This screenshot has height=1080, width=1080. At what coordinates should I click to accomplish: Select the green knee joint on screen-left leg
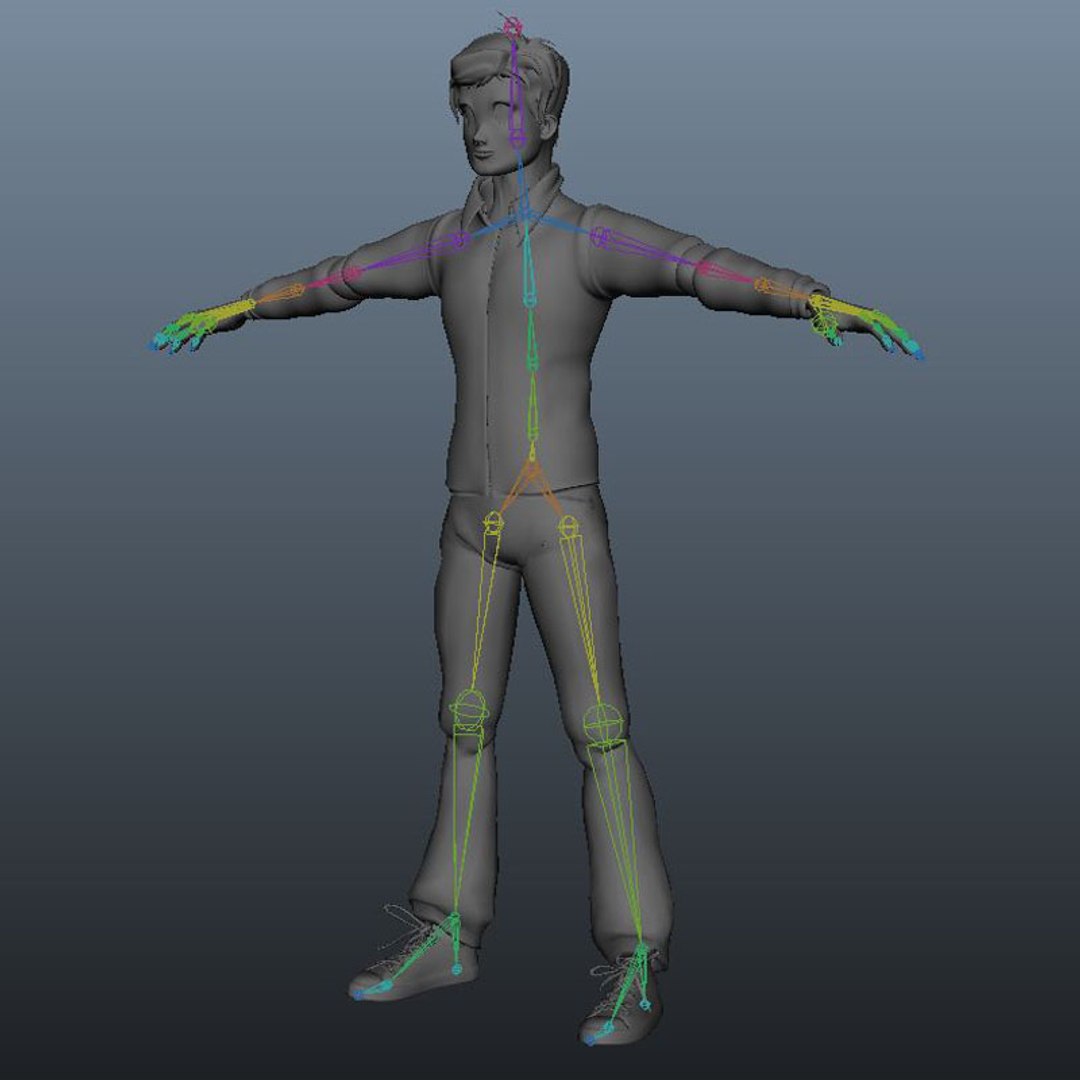[469, 709]
